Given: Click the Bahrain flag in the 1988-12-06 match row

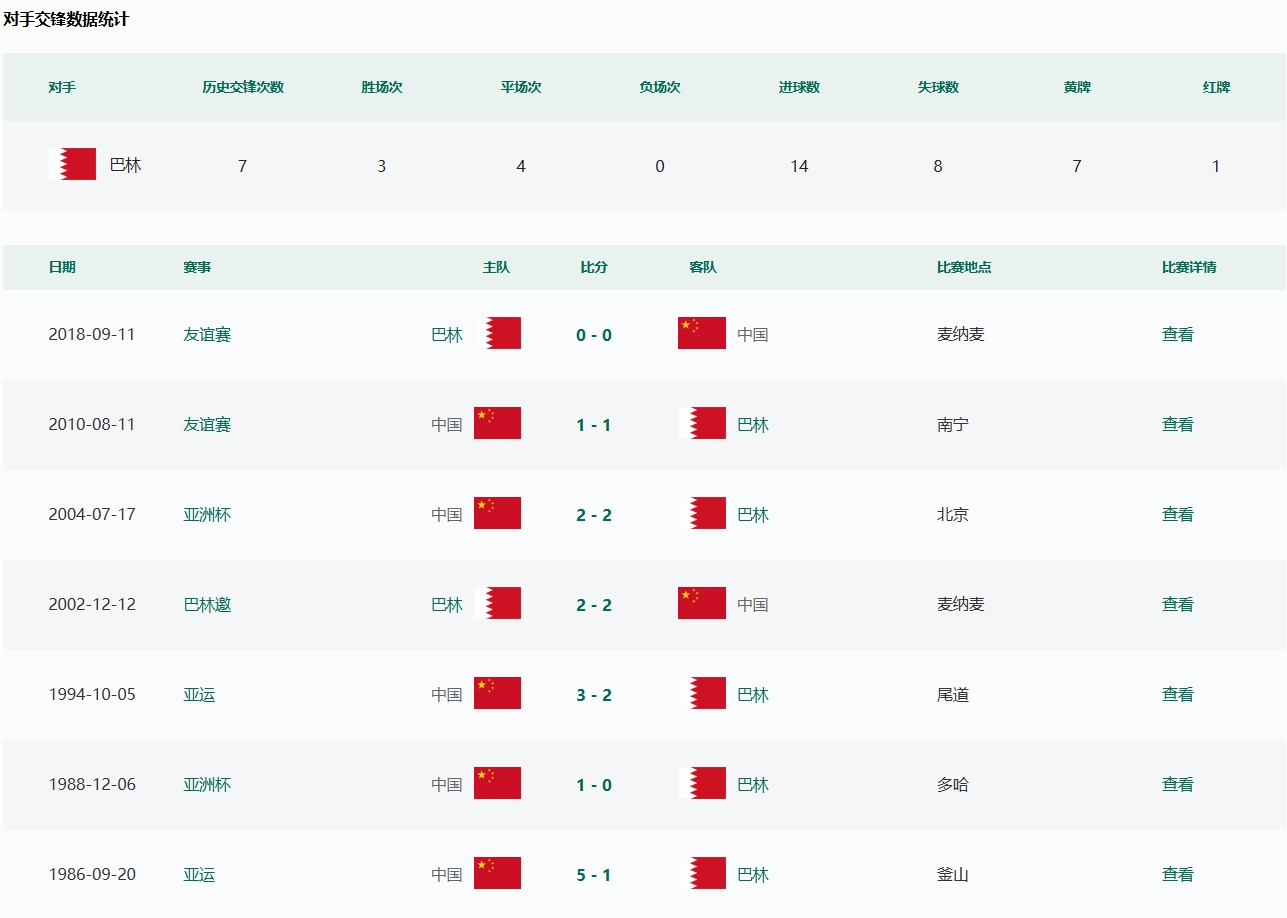Looking at the screenshot, I should click(x=702, y=783).
